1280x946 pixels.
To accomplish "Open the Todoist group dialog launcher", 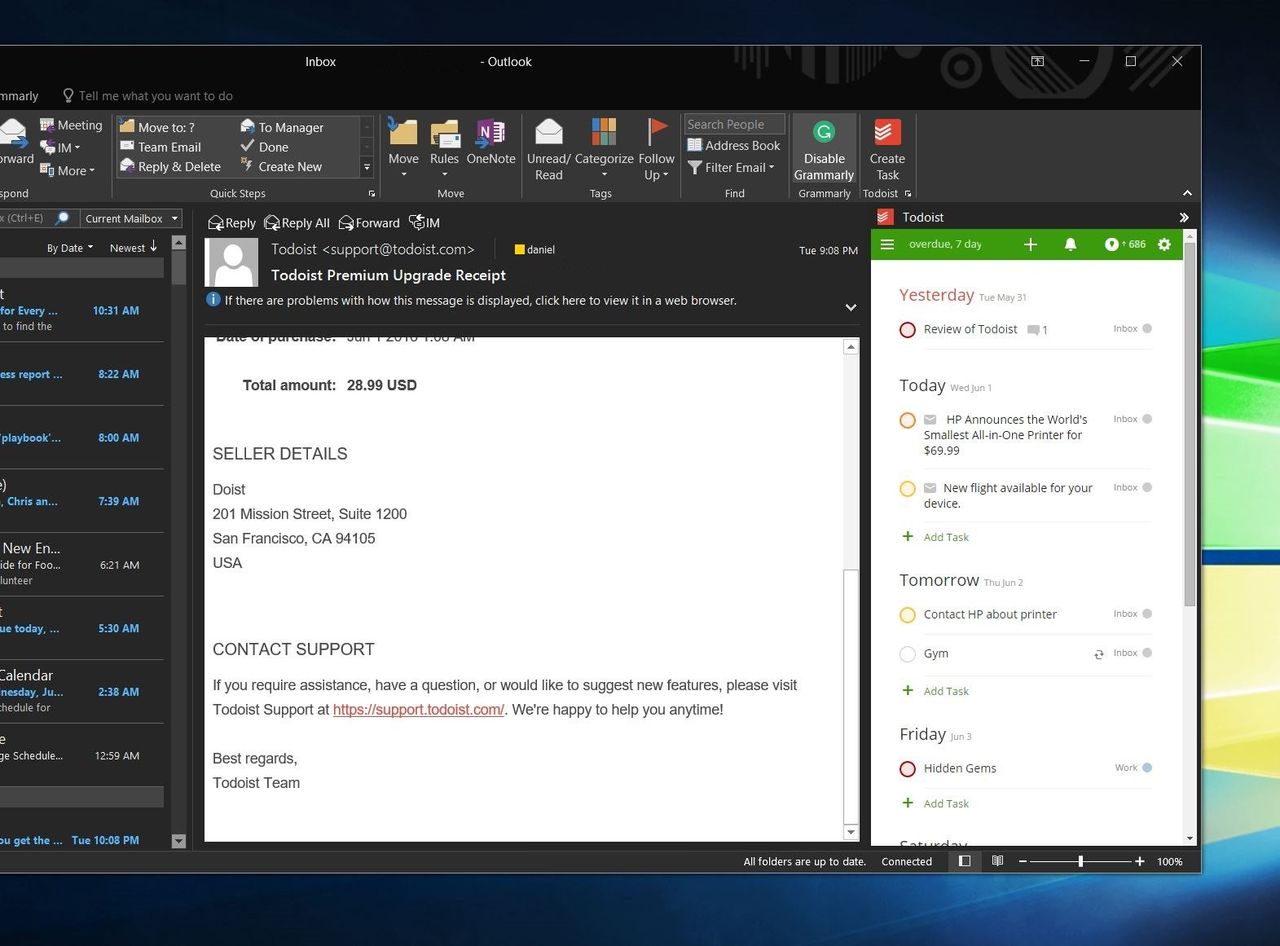I will pos(908,194).
